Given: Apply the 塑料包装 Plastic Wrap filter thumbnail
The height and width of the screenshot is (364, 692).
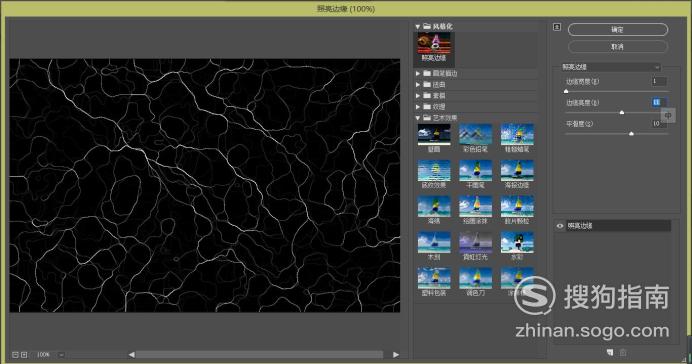Looking at the screenshot, I should [x=434, y=278].
